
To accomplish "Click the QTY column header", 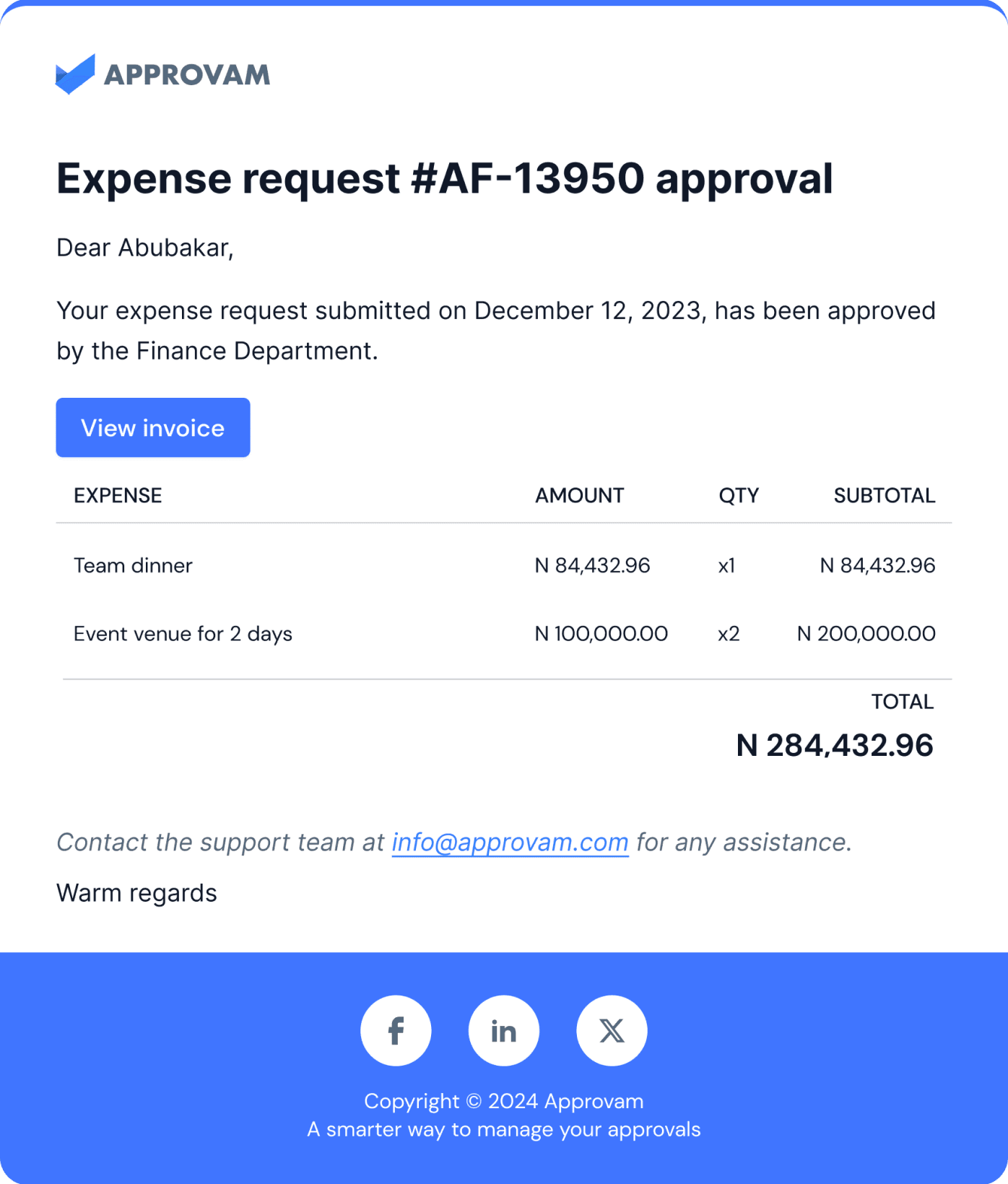I will pos(739,495).
